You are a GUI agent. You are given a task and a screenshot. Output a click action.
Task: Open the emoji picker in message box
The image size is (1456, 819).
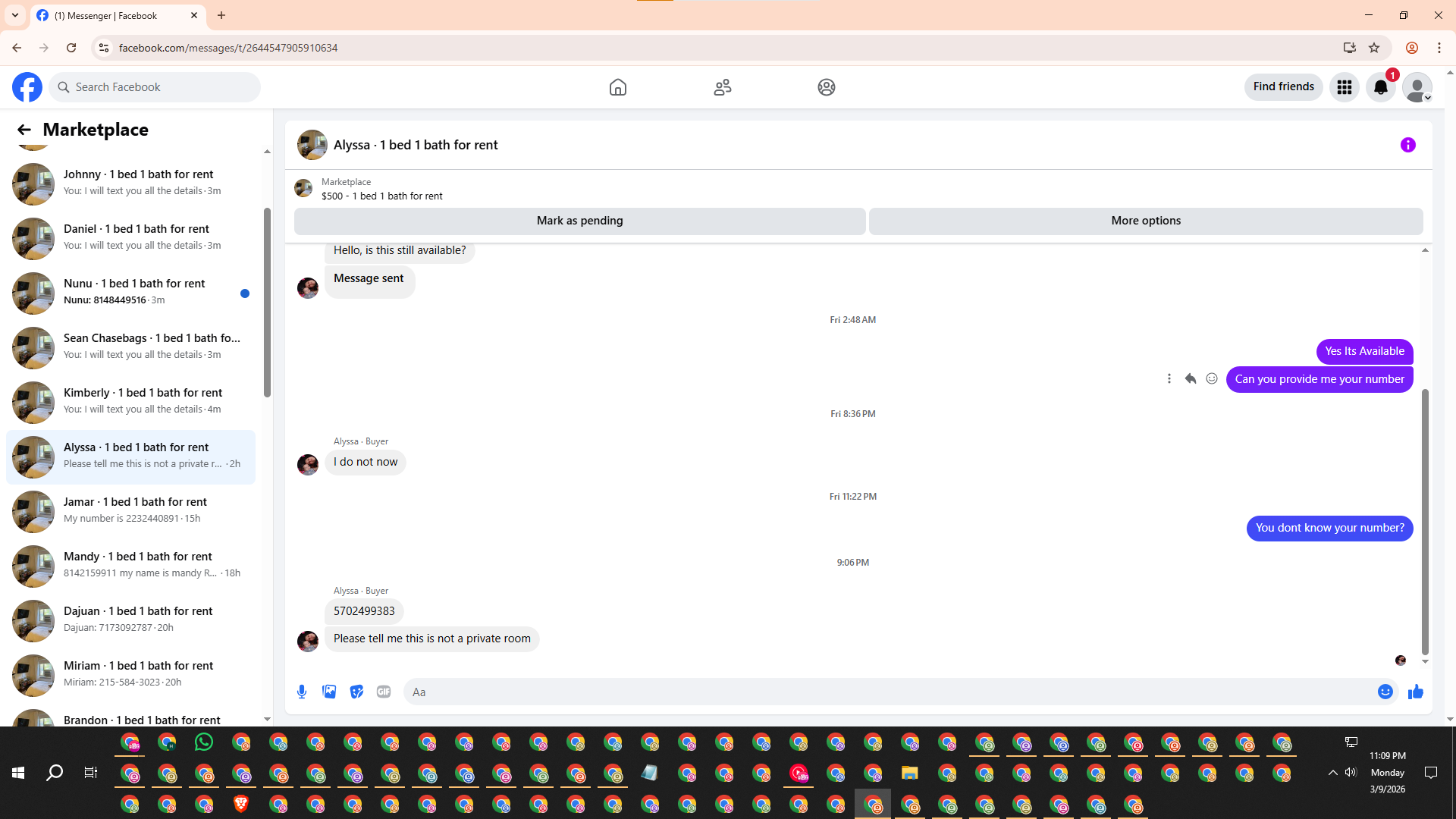(x=1385, y=692)
